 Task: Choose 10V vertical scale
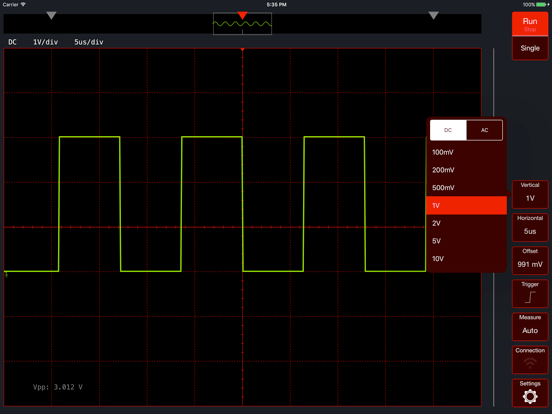[466, 259]
